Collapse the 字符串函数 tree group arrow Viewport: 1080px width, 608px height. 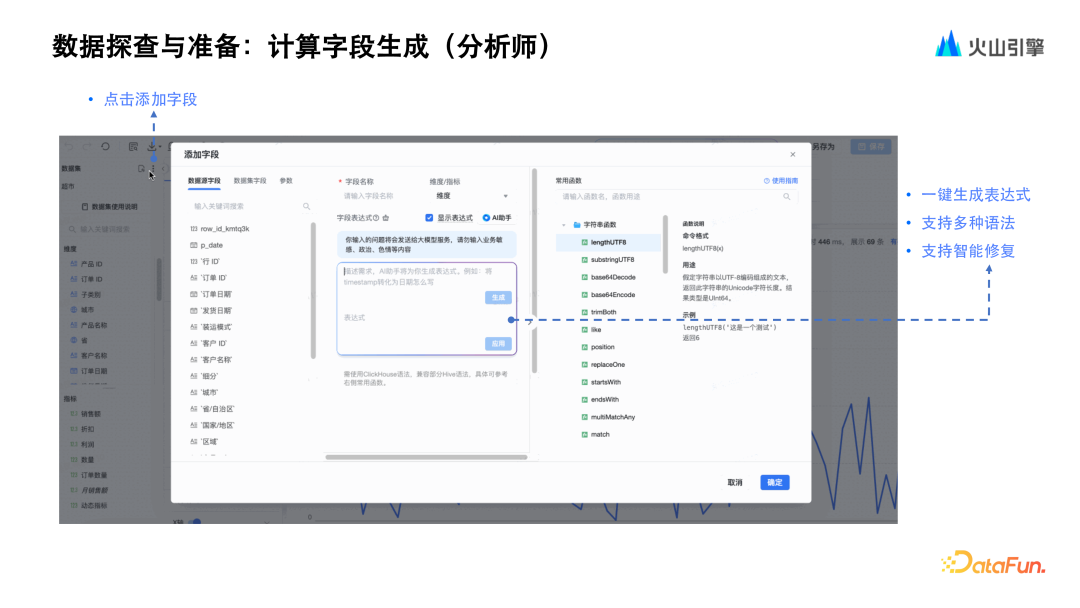(564, 225)
